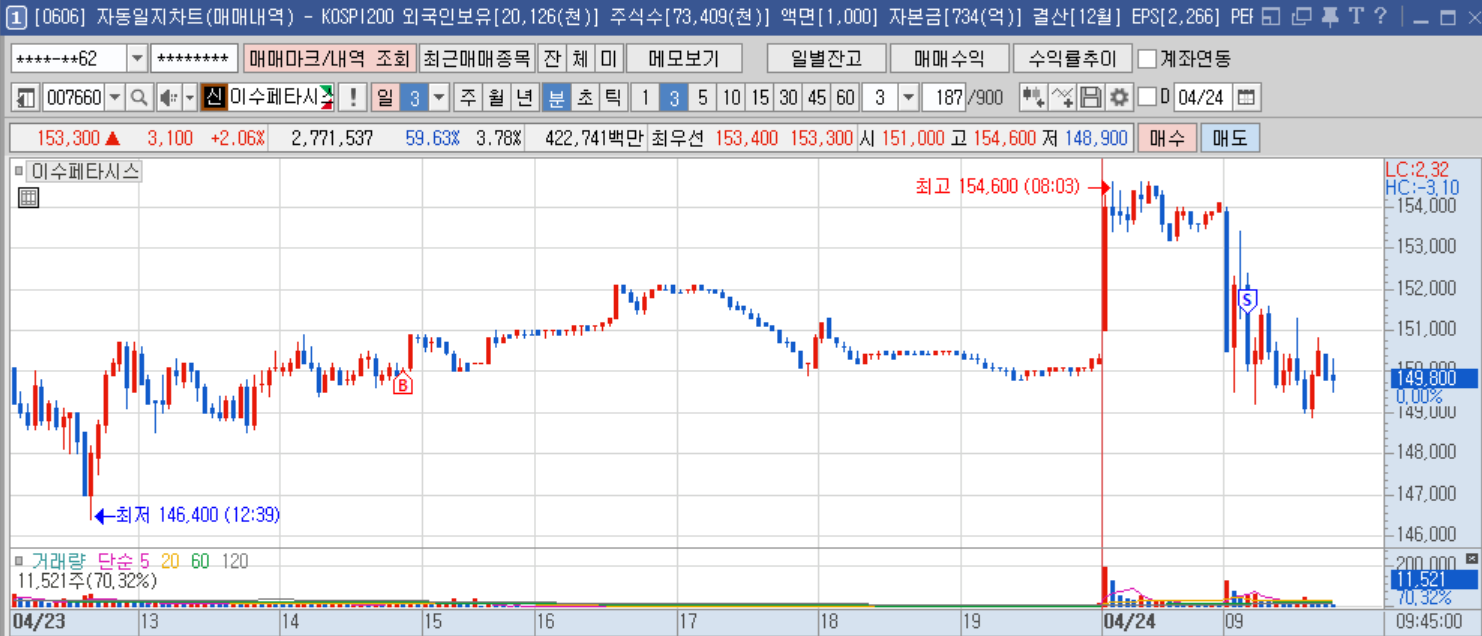Select the 틱 tick chart toggle
Image resolution: width=1482 pixels, height=636 pixels.
[613, 98]
